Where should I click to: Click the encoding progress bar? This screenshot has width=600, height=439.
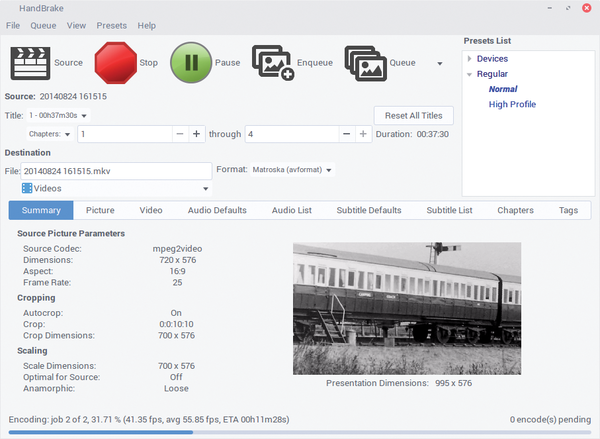tap(300, 432)
